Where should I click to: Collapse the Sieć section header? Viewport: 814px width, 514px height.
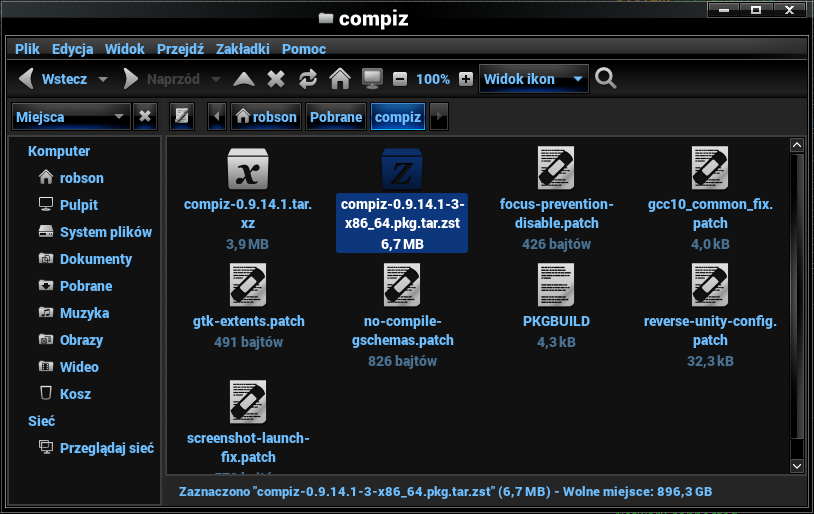(42, 421)
